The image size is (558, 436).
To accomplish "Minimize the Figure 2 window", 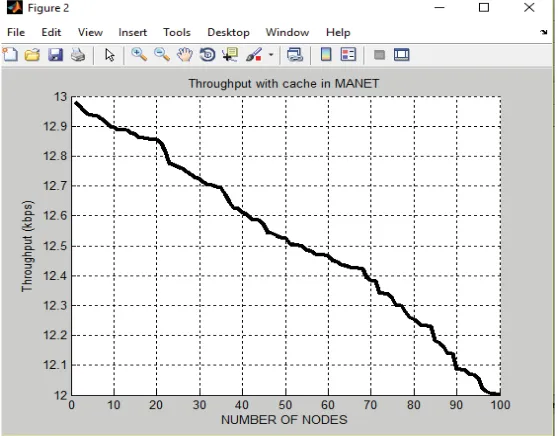I will (440, 7).
